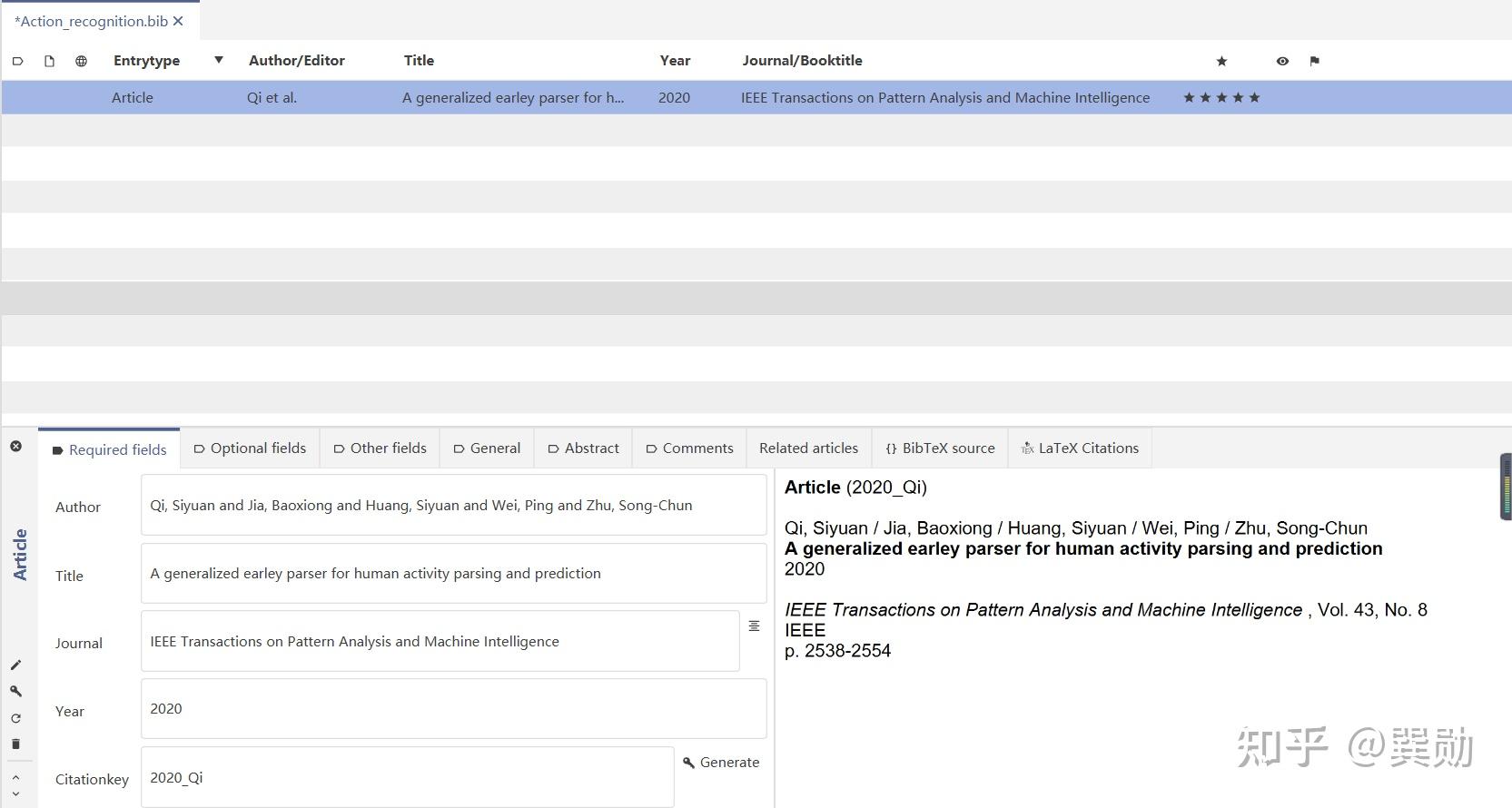The width and height of the screenshot is (1512, 808).
Task: Click the refresh icon to update bibliographic data
Action: pyautogui.click(x=15, y=718)
